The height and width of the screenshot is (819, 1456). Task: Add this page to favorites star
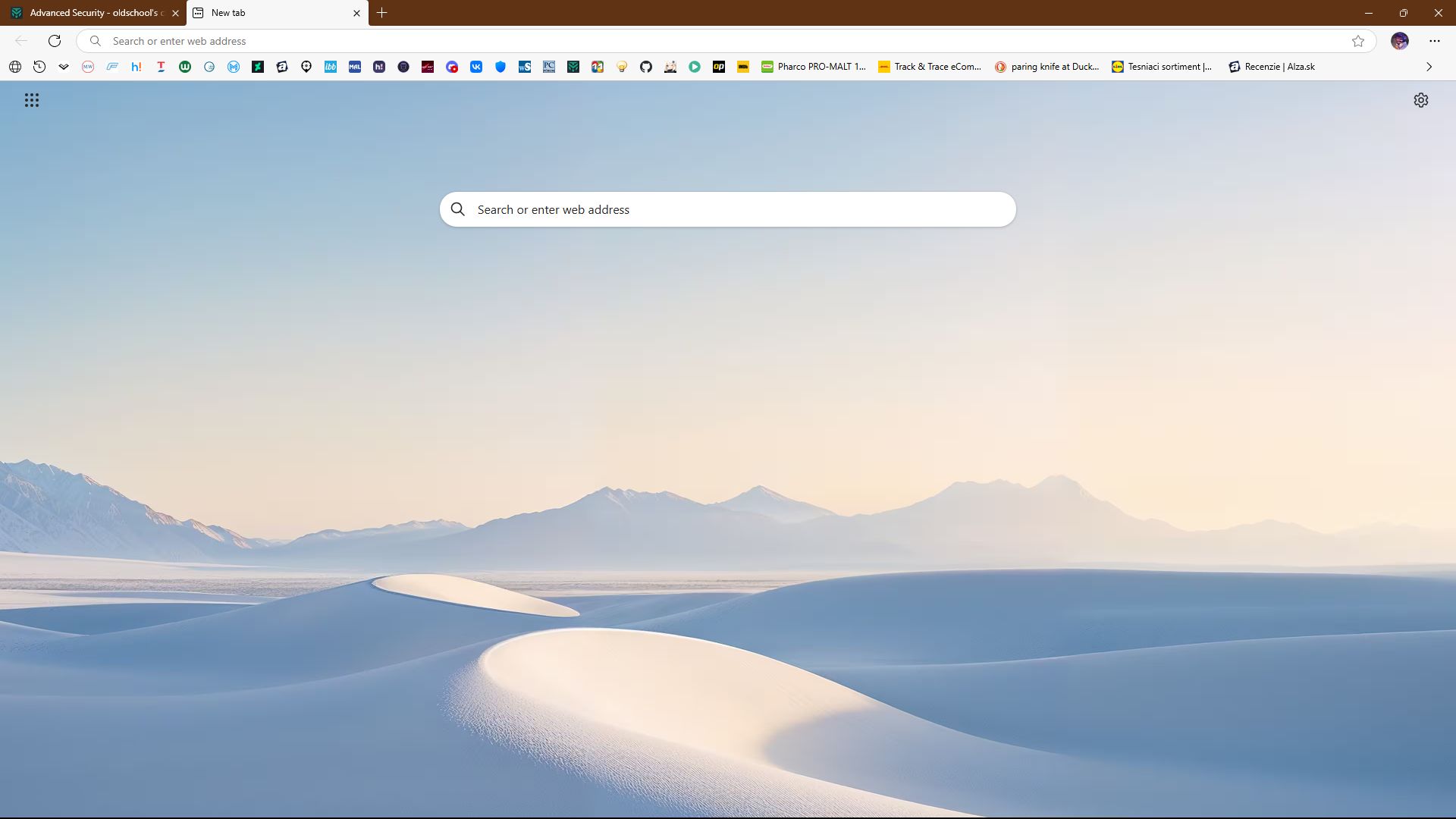coord(1357,41)
